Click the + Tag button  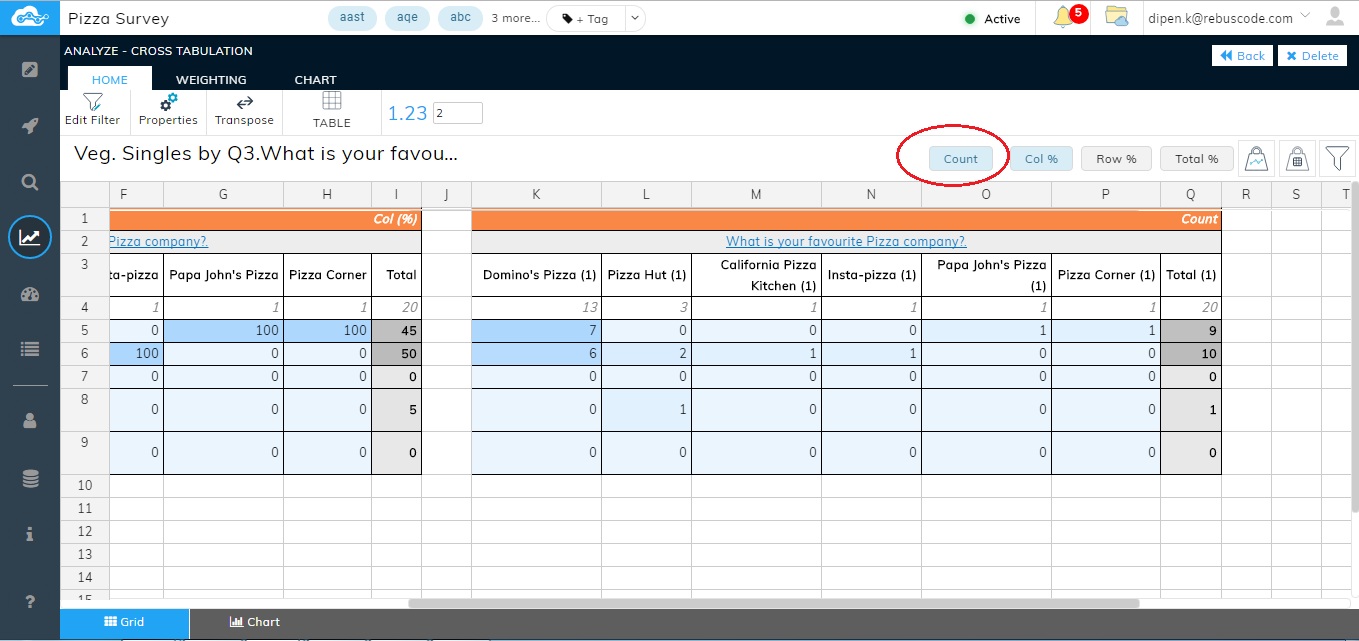(x=585, y=18)
